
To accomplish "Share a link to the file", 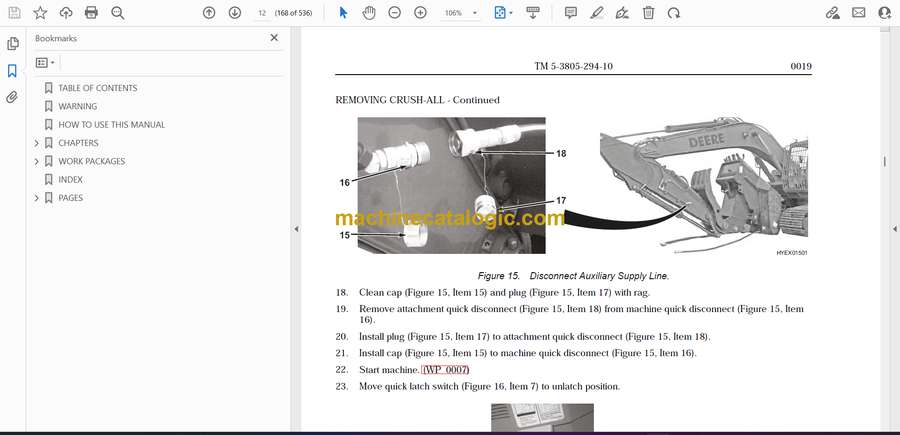I will (x=832, y=13).
